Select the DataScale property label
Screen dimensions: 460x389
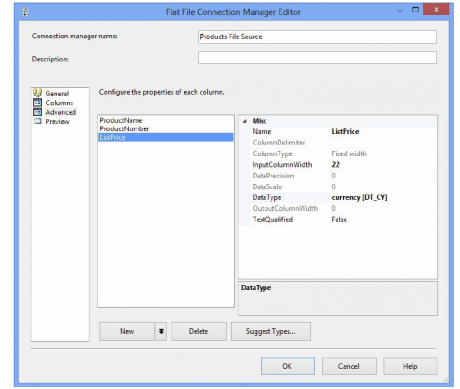click(267, 187)
